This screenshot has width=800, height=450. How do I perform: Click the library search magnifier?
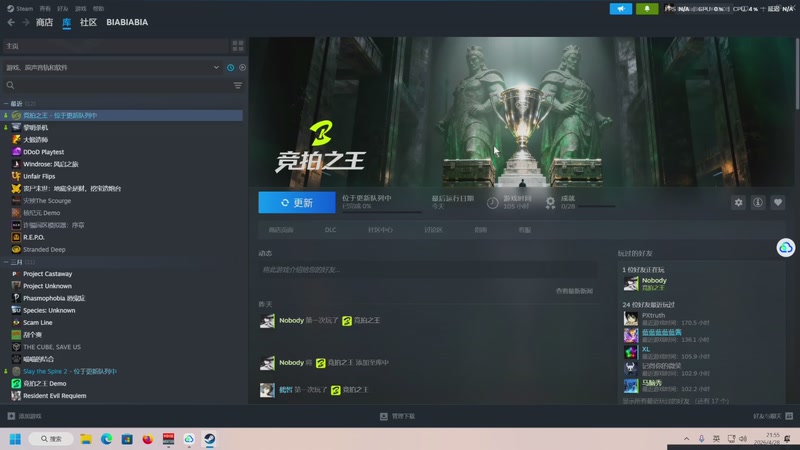(10, 85)
